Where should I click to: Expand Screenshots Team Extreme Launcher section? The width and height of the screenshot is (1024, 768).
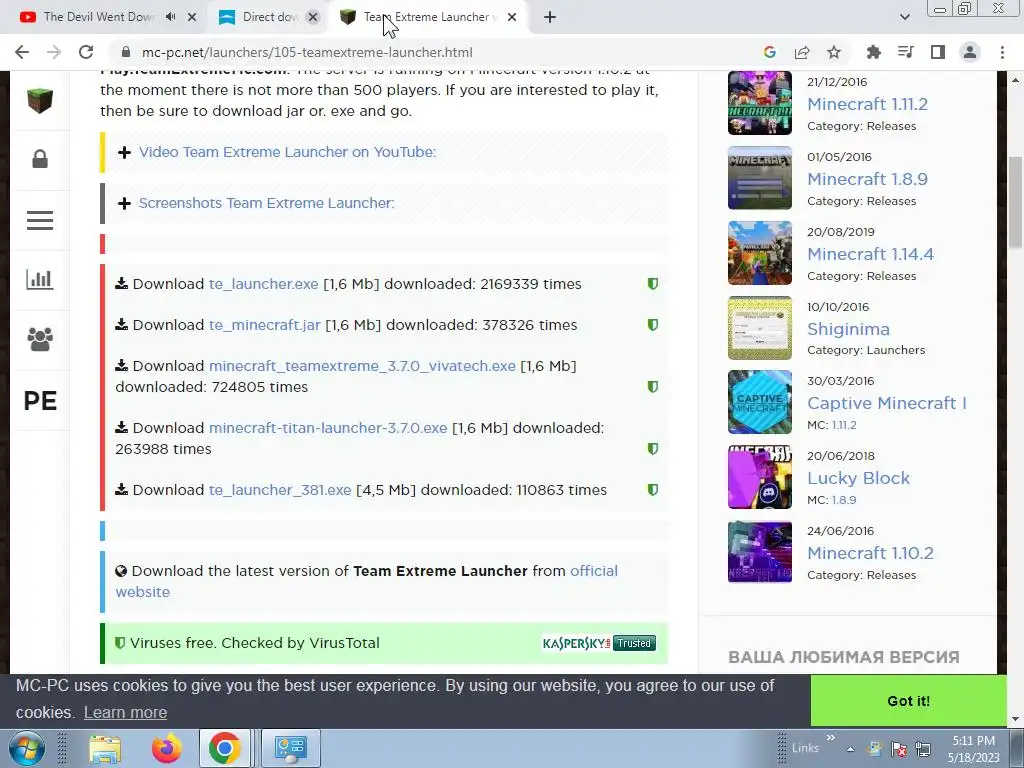pyautogui.click(x=266, y=203)
